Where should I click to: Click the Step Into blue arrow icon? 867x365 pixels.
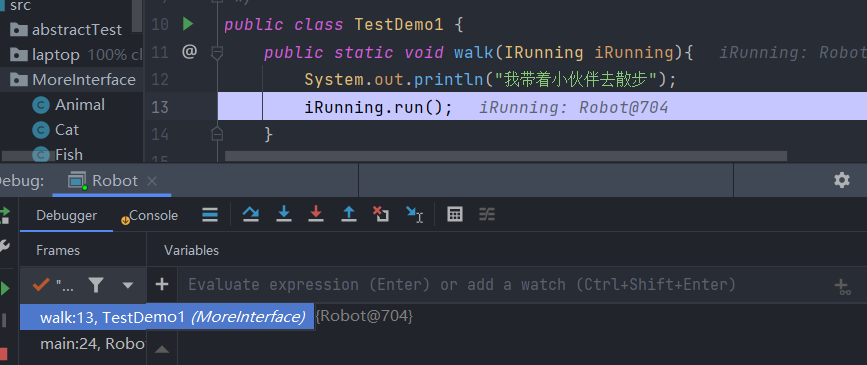click(284, 214)
